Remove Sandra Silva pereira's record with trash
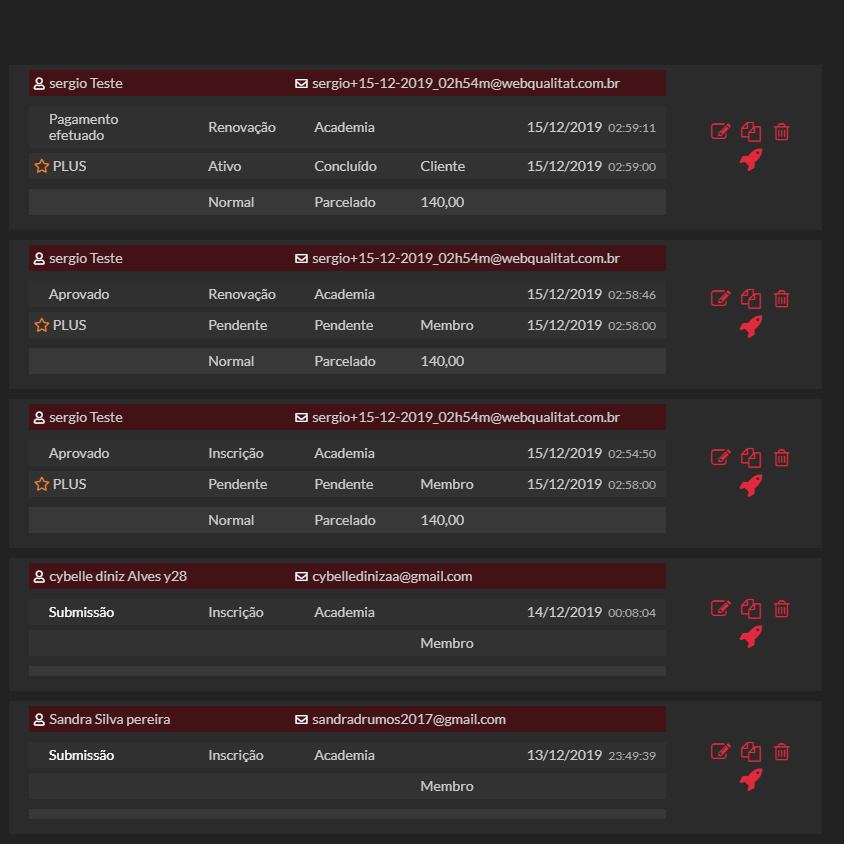 [782, 751]
